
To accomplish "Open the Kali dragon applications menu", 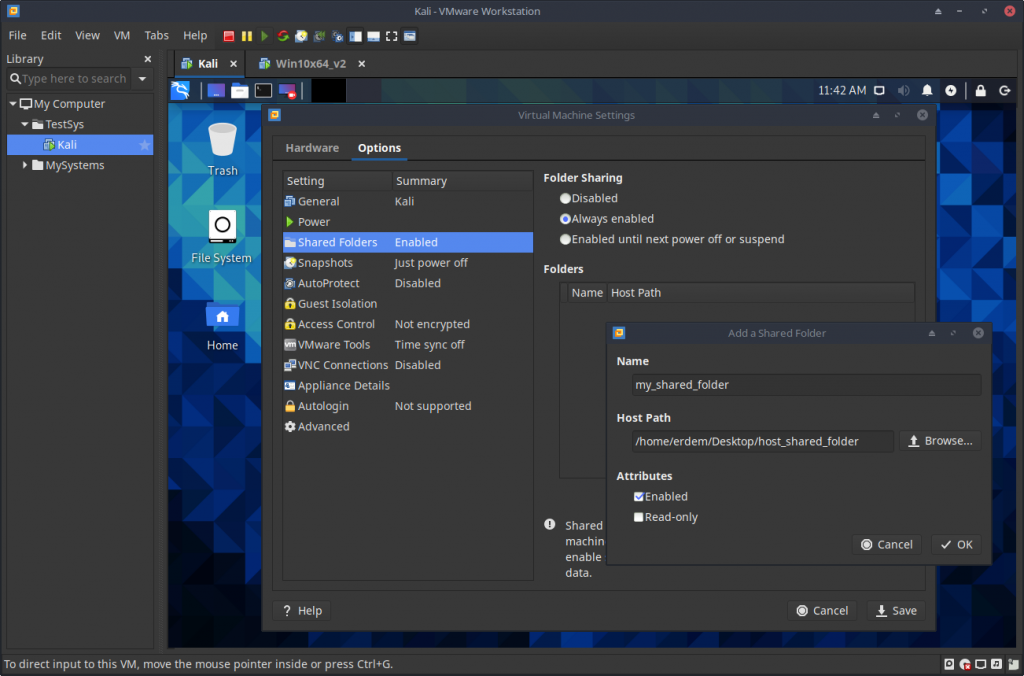I will click(x=180, y=90).
